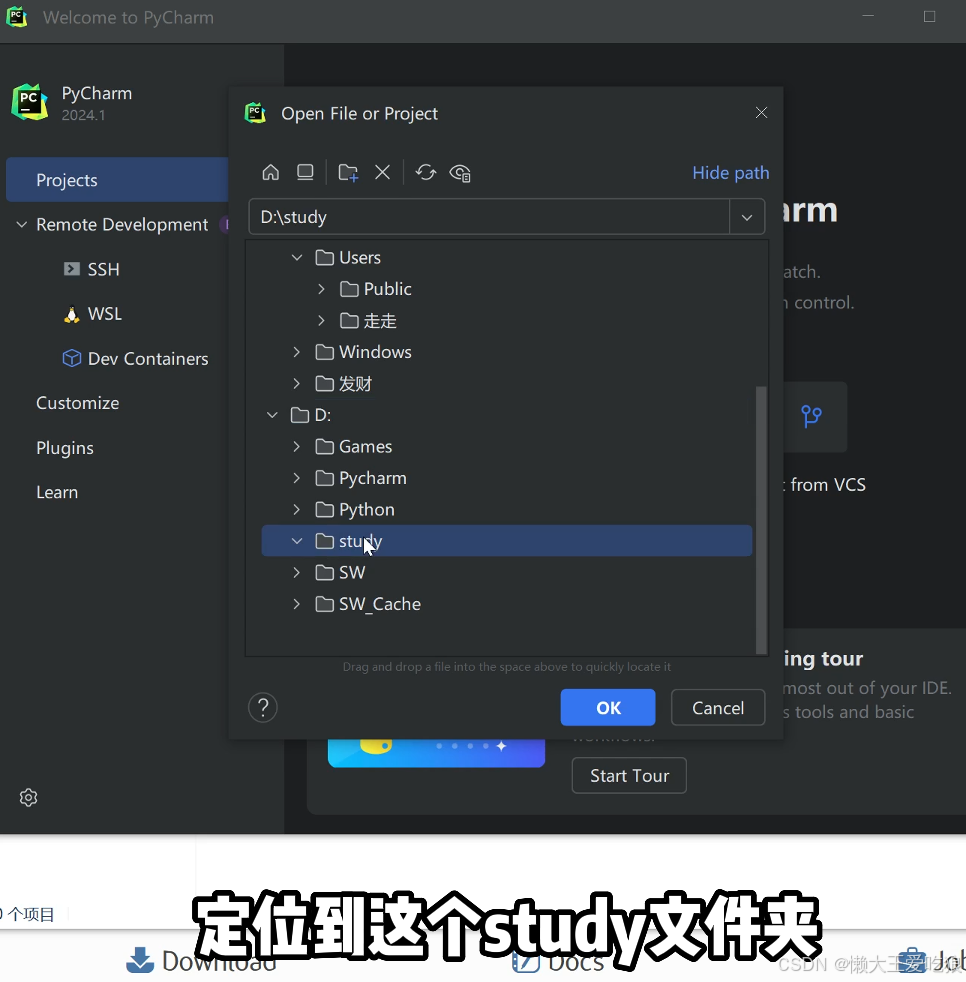Select the Projects tab in sidebar

point(117,180)
